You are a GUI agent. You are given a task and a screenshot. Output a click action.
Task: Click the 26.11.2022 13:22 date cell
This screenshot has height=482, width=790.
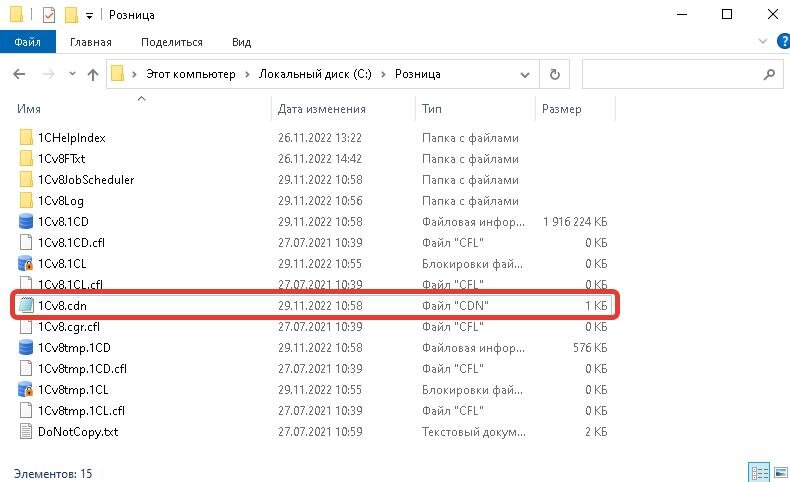[x=320, y=138]
